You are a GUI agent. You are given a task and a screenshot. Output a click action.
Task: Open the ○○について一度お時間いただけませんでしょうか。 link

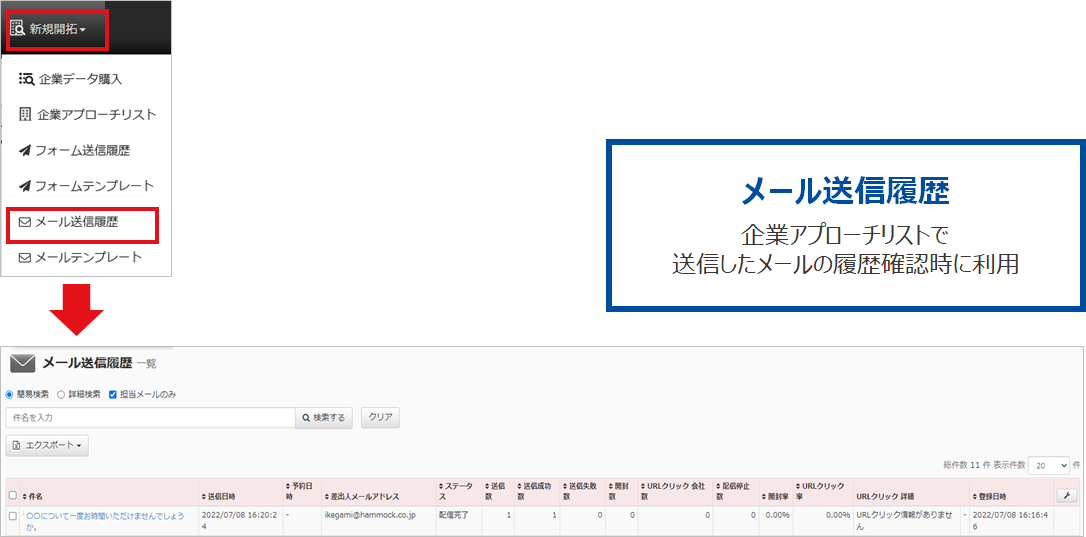pyautogui.click(x=105, y=521)
